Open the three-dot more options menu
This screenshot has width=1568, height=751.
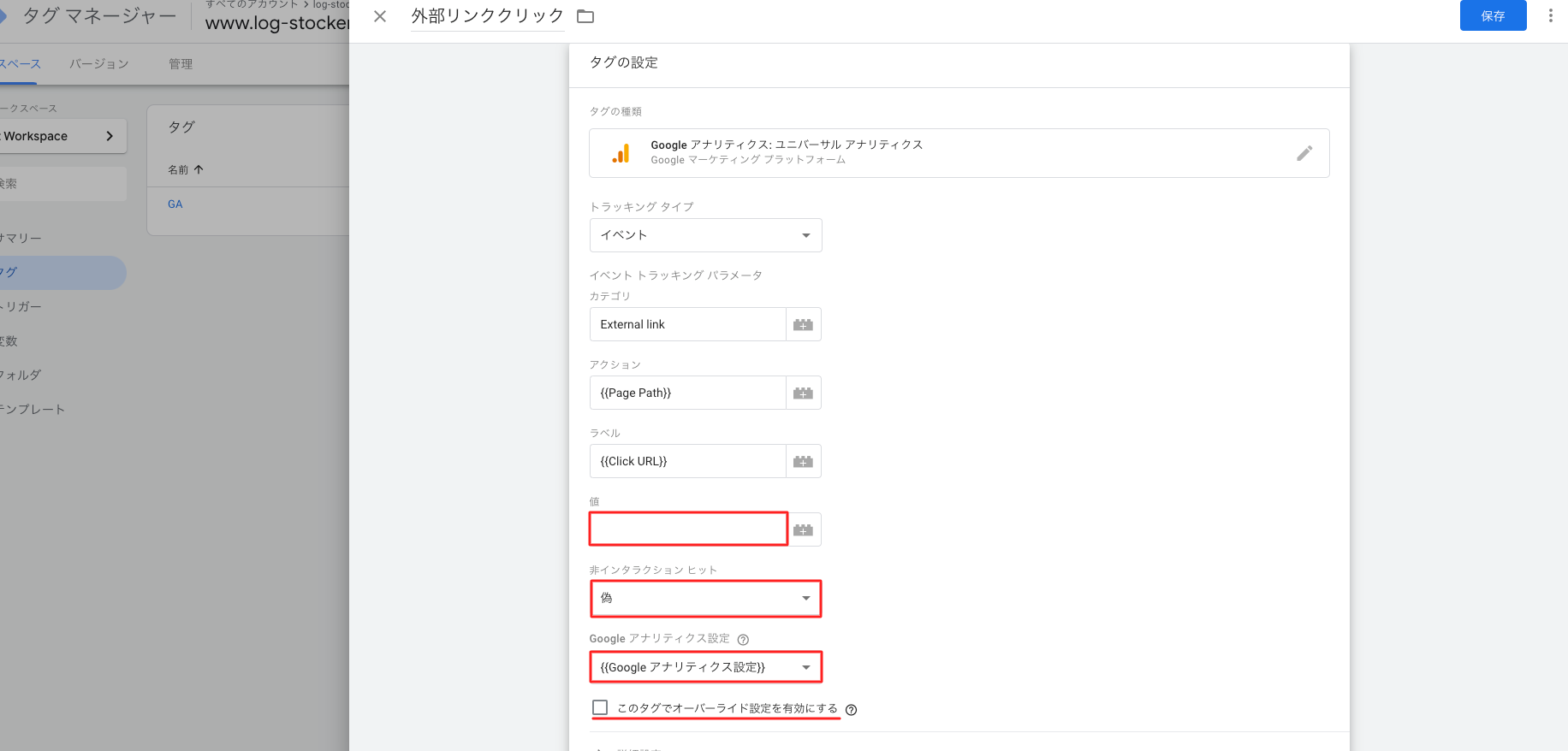[1550, 15]
